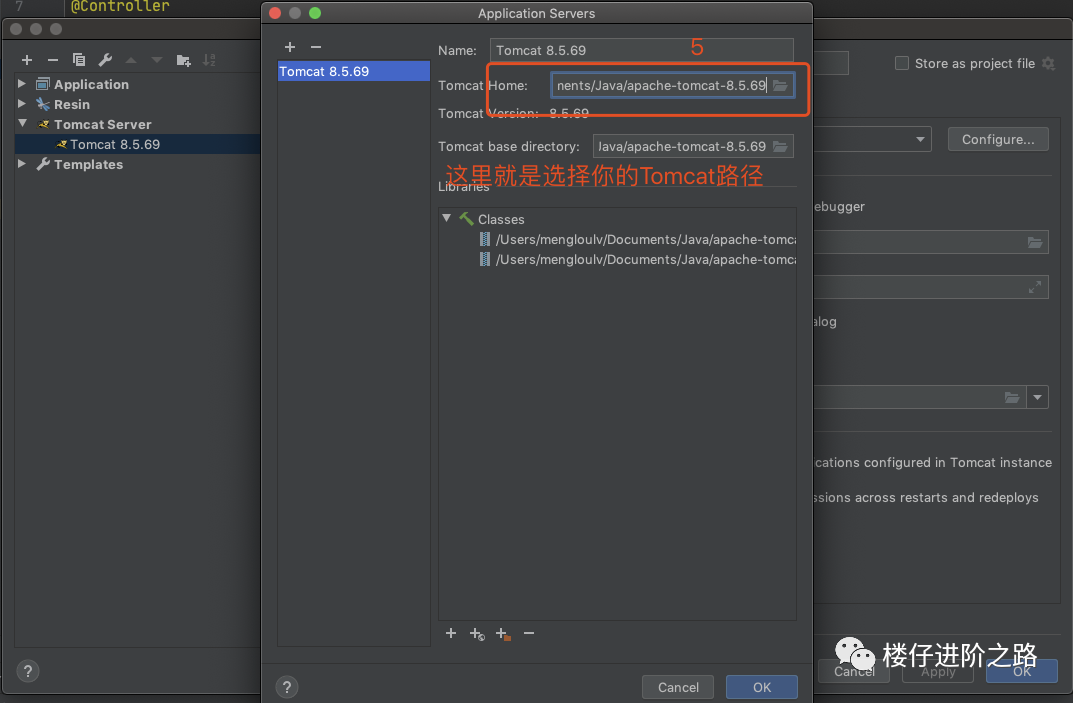Add application server with plus icon

[289, 47]
